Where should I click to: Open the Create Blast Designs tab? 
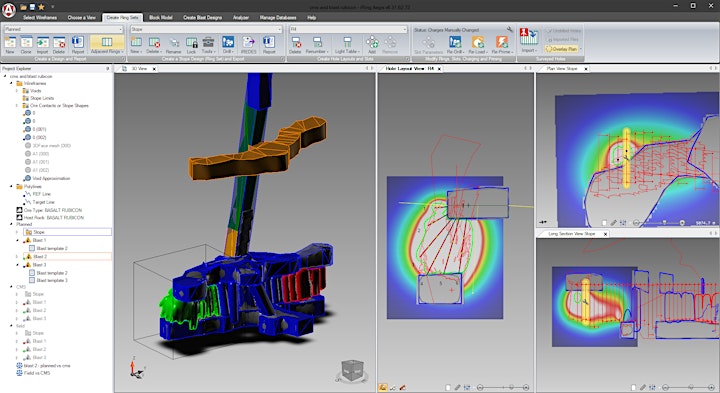pyautogui.click(x=202, y=17)
